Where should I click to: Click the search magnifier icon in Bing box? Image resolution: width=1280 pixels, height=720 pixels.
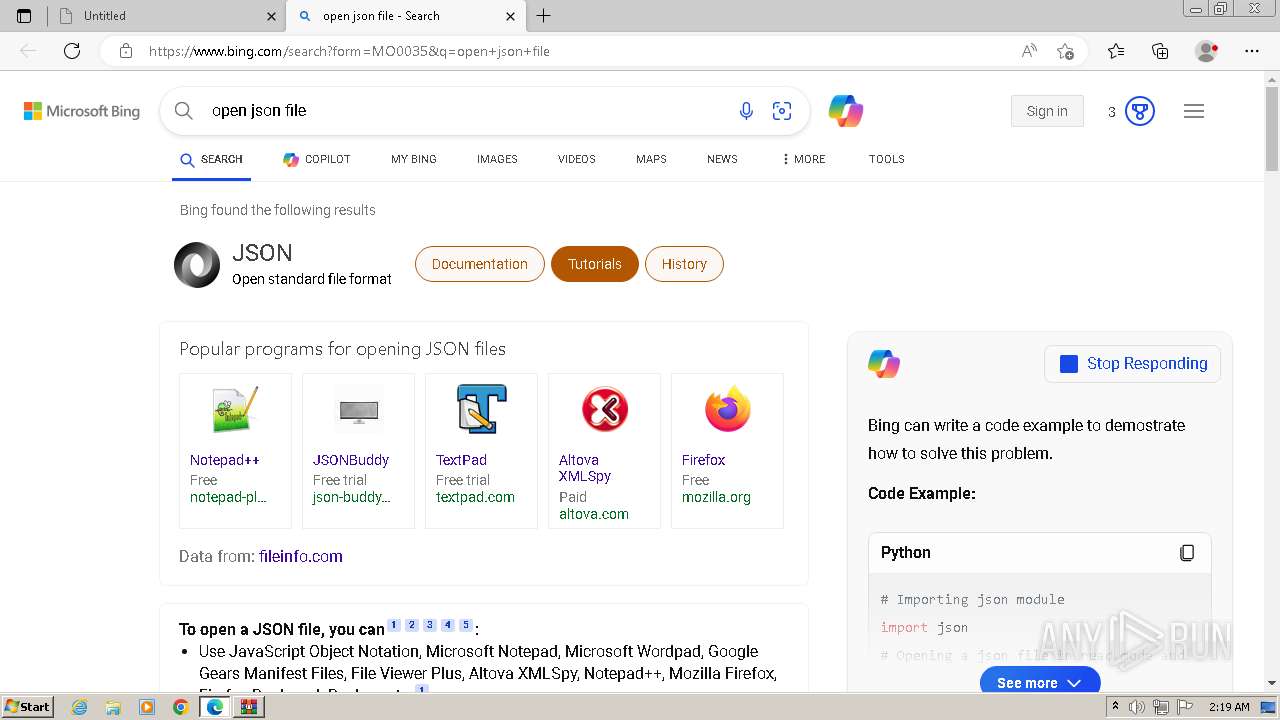184,111
